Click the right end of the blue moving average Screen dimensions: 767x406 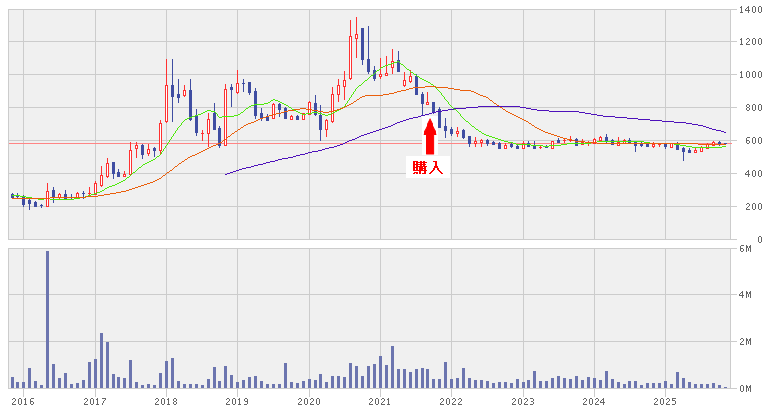click(725, 132)
